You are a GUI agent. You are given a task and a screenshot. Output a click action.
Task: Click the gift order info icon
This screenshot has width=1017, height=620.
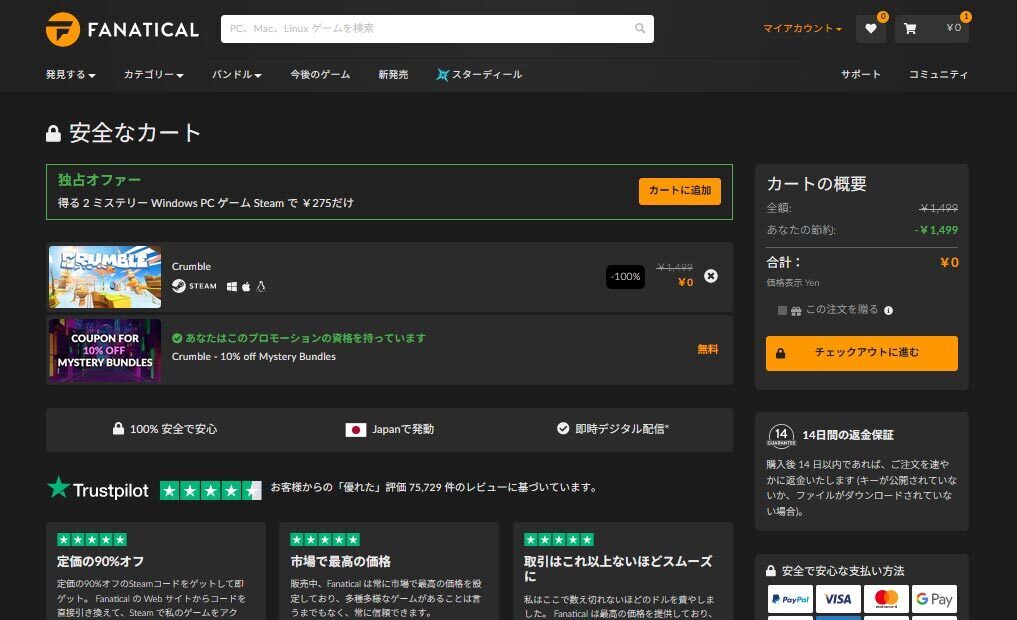pyautogui.click(x=889, y=311)
